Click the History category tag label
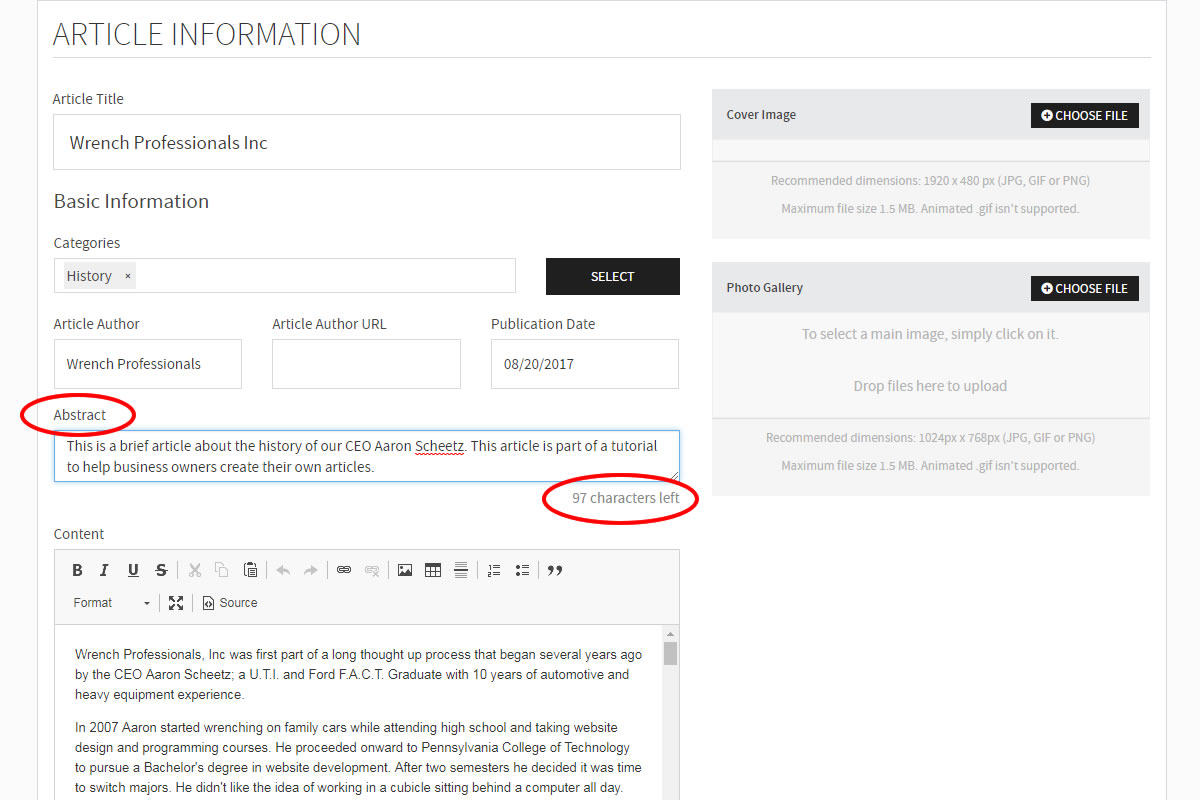1200x800 pixels. (89, 276)
